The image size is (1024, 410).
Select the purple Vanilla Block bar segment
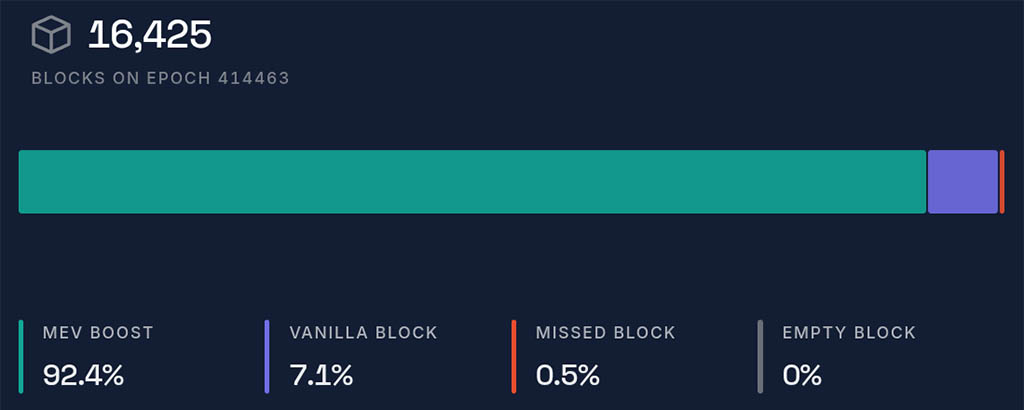click(963, 182)
